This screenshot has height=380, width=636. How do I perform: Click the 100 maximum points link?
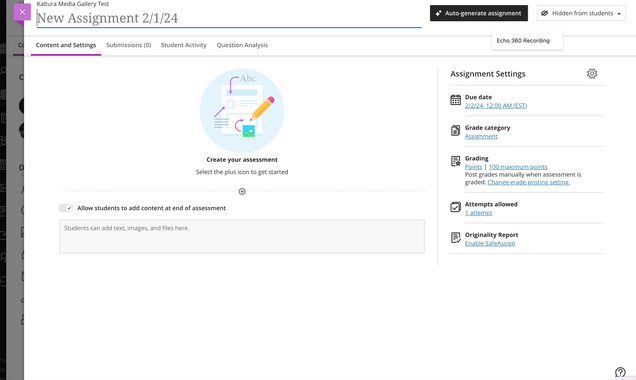pos(518,167)
